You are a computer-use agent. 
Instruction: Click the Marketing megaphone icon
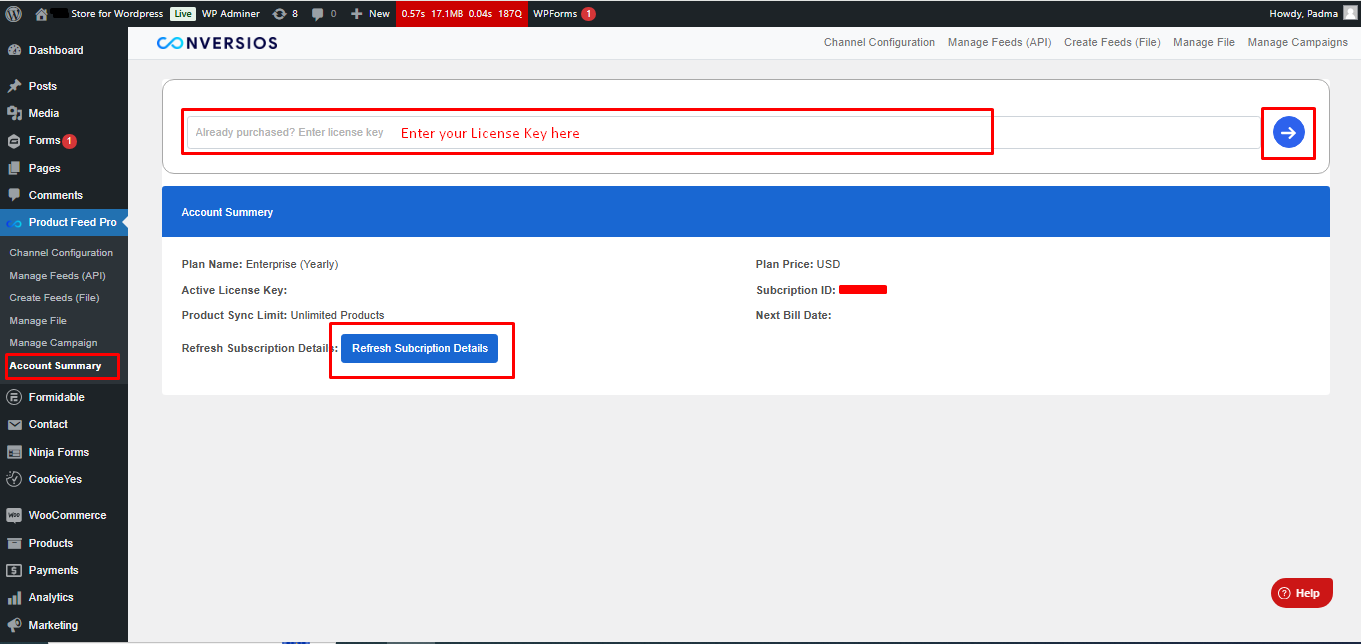point(14,625)
